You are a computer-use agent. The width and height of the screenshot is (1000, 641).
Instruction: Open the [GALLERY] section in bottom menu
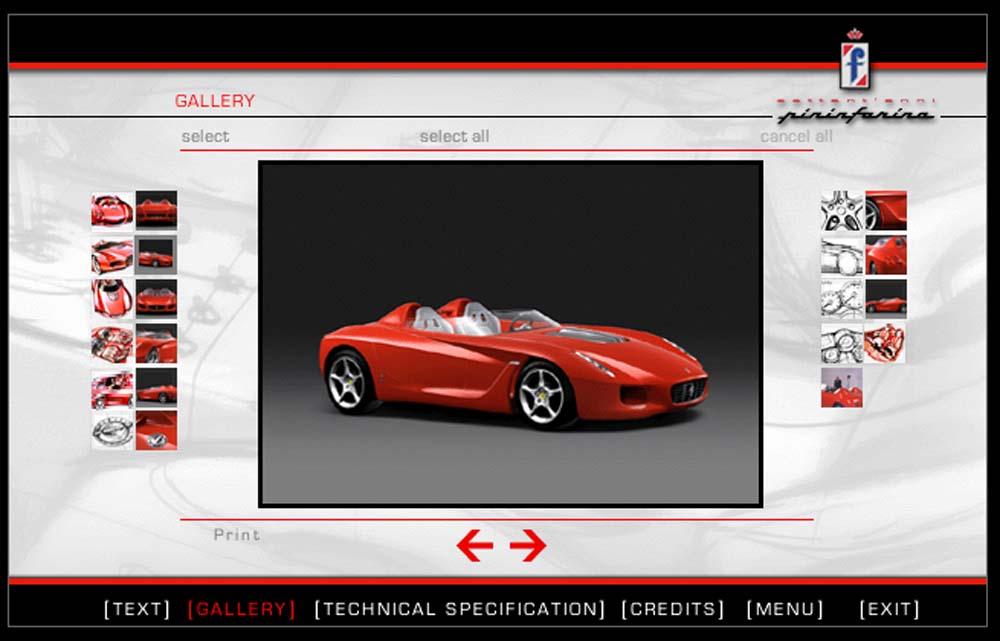point(242,609)
